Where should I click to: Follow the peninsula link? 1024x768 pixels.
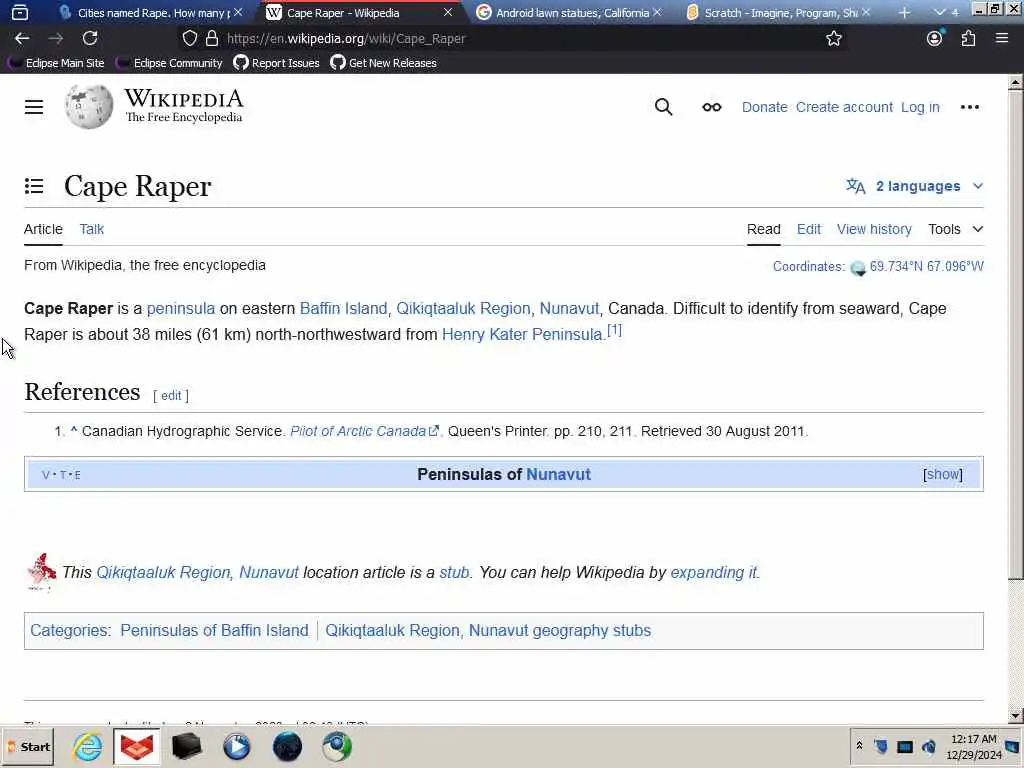point(181,308)
